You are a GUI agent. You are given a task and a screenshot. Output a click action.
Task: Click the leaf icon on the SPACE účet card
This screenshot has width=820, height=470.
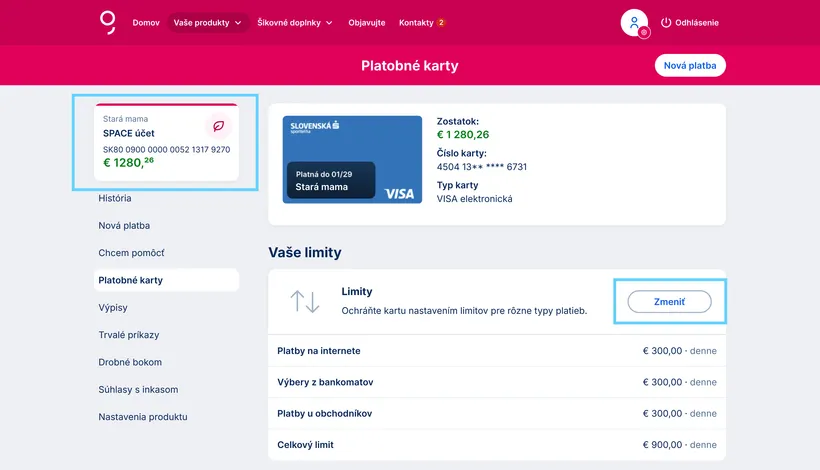(218, 126)
